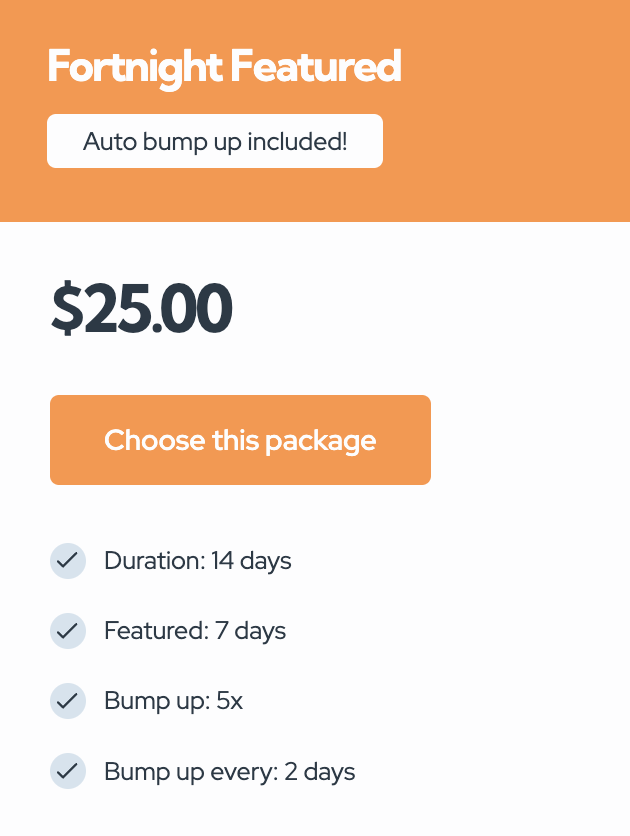The height and width of the screenshot is (836, 630).
Task: Click the word "Fortnight" in the title
Action: [134, 67]
